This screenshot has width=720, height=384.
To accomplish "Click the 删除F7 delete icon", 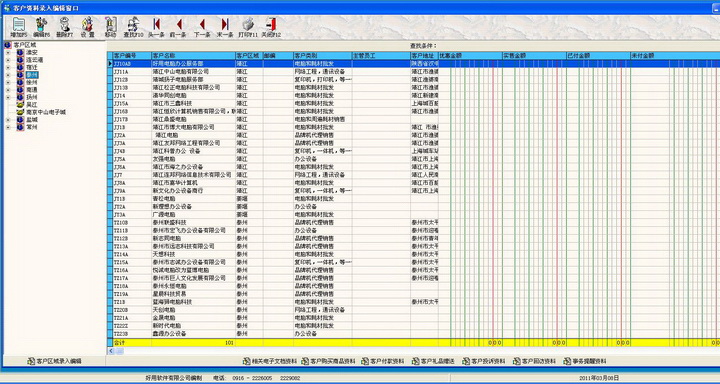I will (64, 27).
